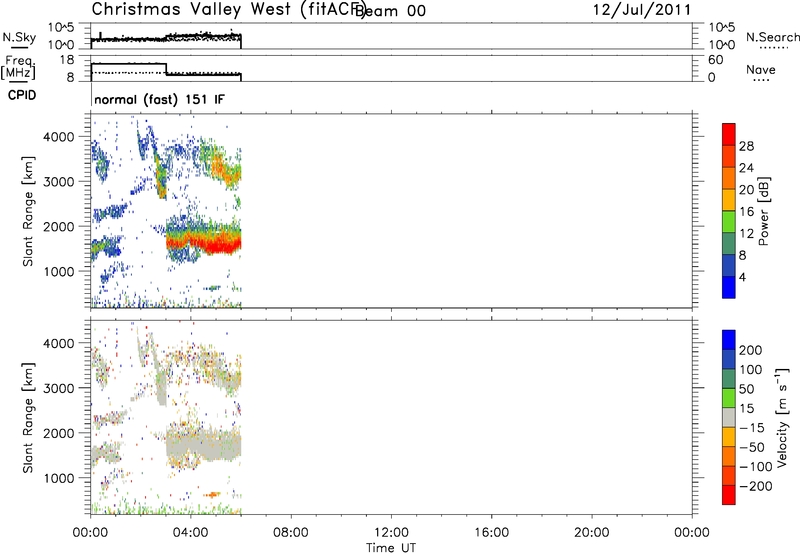Select the 'Freq. [MHz]' axis label

pyautogui.click(x=18, y=67)
